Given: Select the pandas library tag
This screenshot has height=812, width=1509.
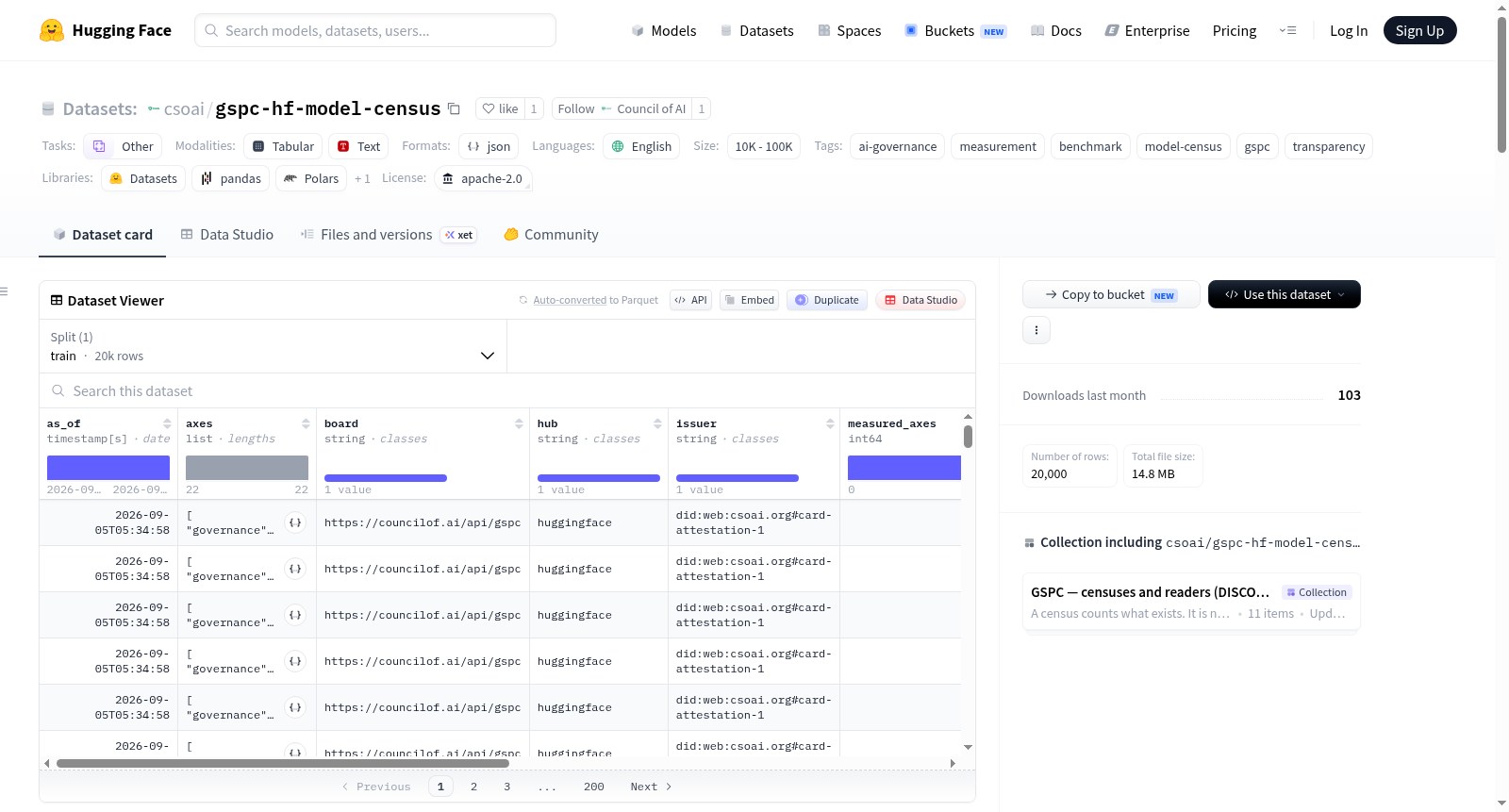Looking at the screenshot, I should pos(231,178).
